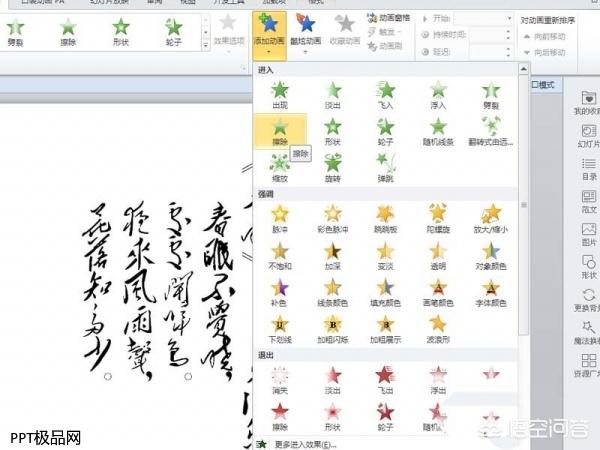This screenshot has height=450, width=600.
Task: Choose 轮子 under the 退出 section
Action: [x=385, y=417]
